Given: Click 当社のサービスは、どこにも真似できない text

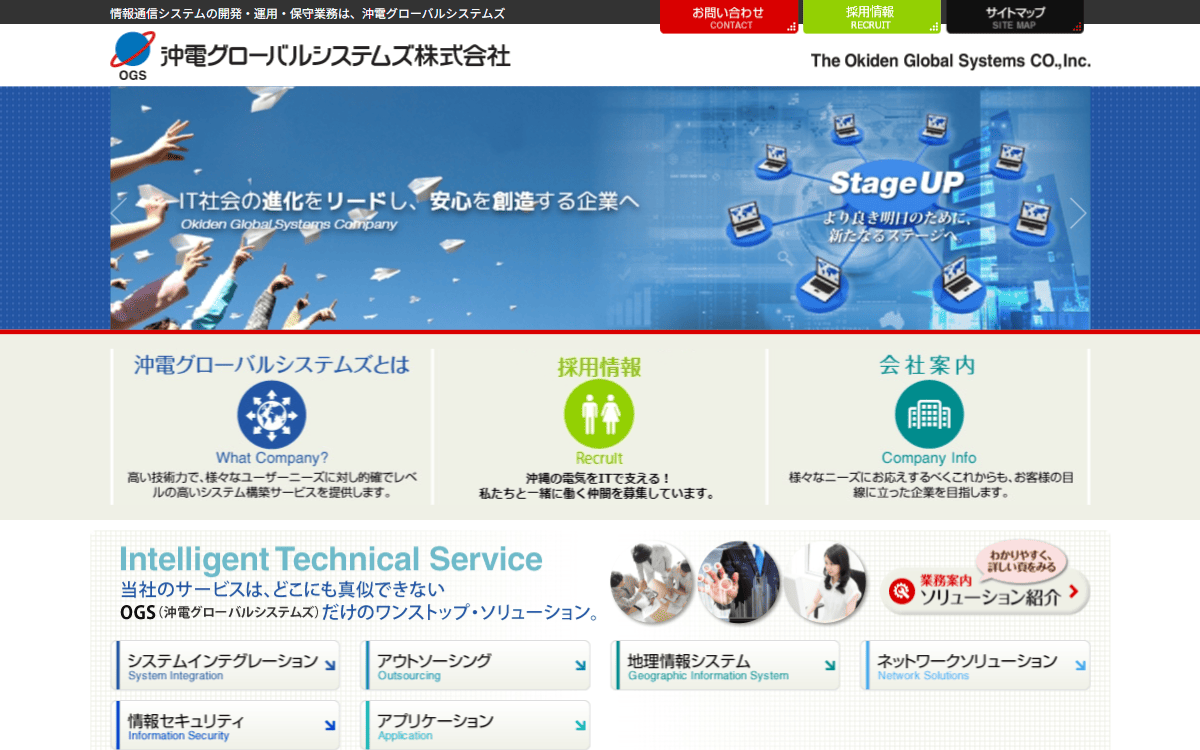Looking at the screenshot, I should tap(282, 589).
